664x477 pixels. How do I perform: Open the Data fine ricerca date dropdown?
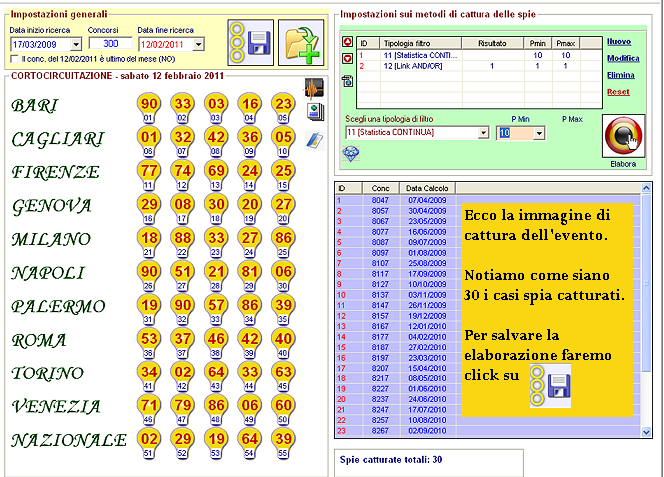pos(198,44)
